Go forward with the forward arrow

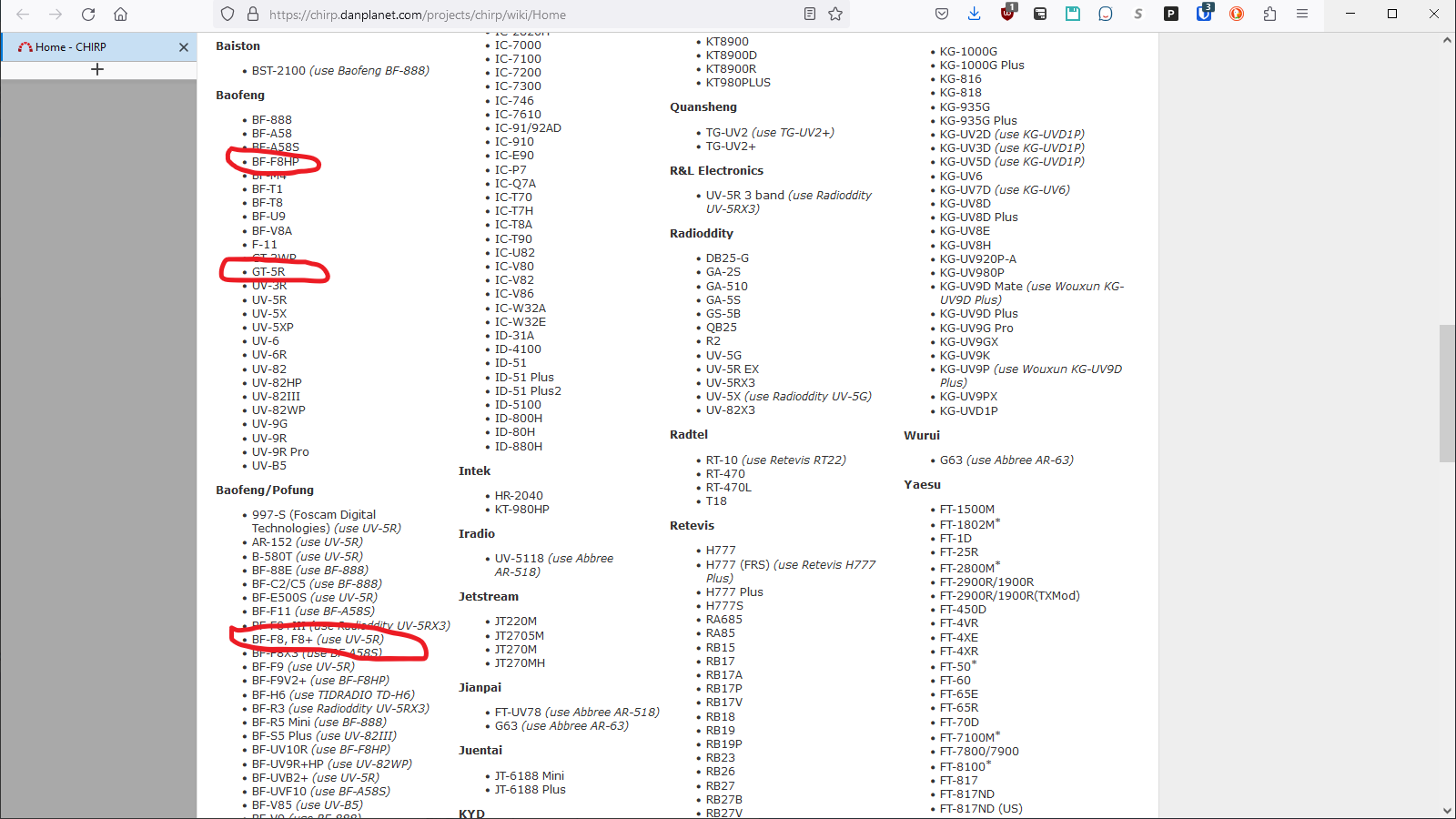(x=56, y=14)
